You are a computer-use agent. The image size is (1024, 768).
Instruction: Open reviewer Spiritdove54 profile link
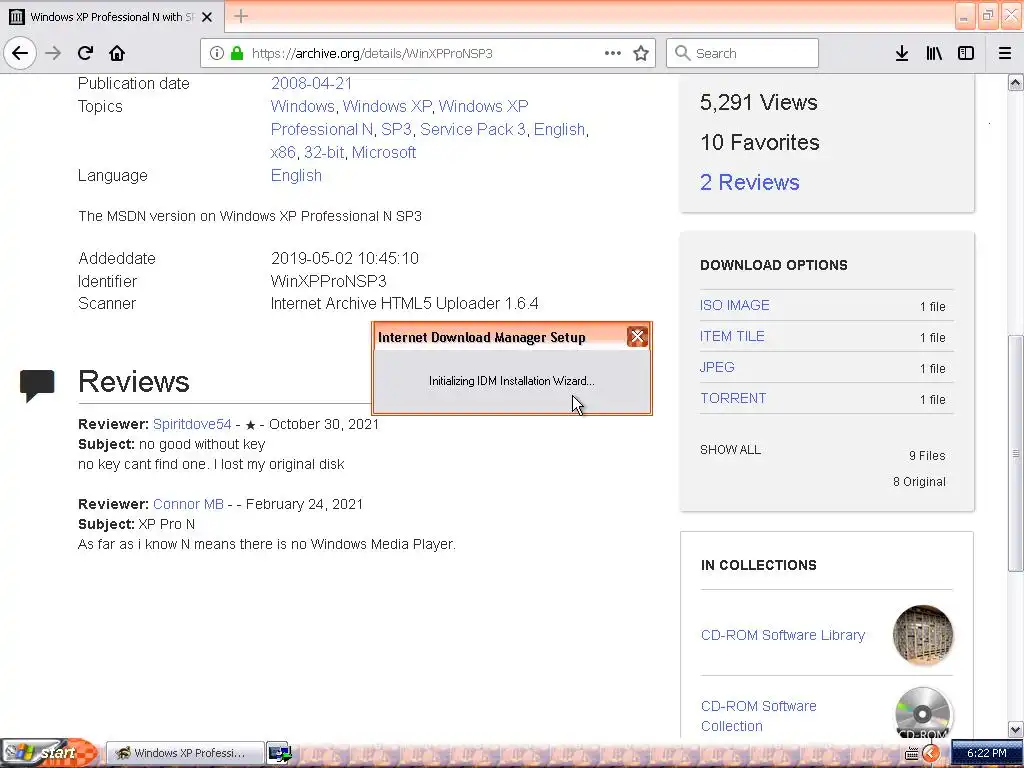pyautogui.click(x=192, y=424)
